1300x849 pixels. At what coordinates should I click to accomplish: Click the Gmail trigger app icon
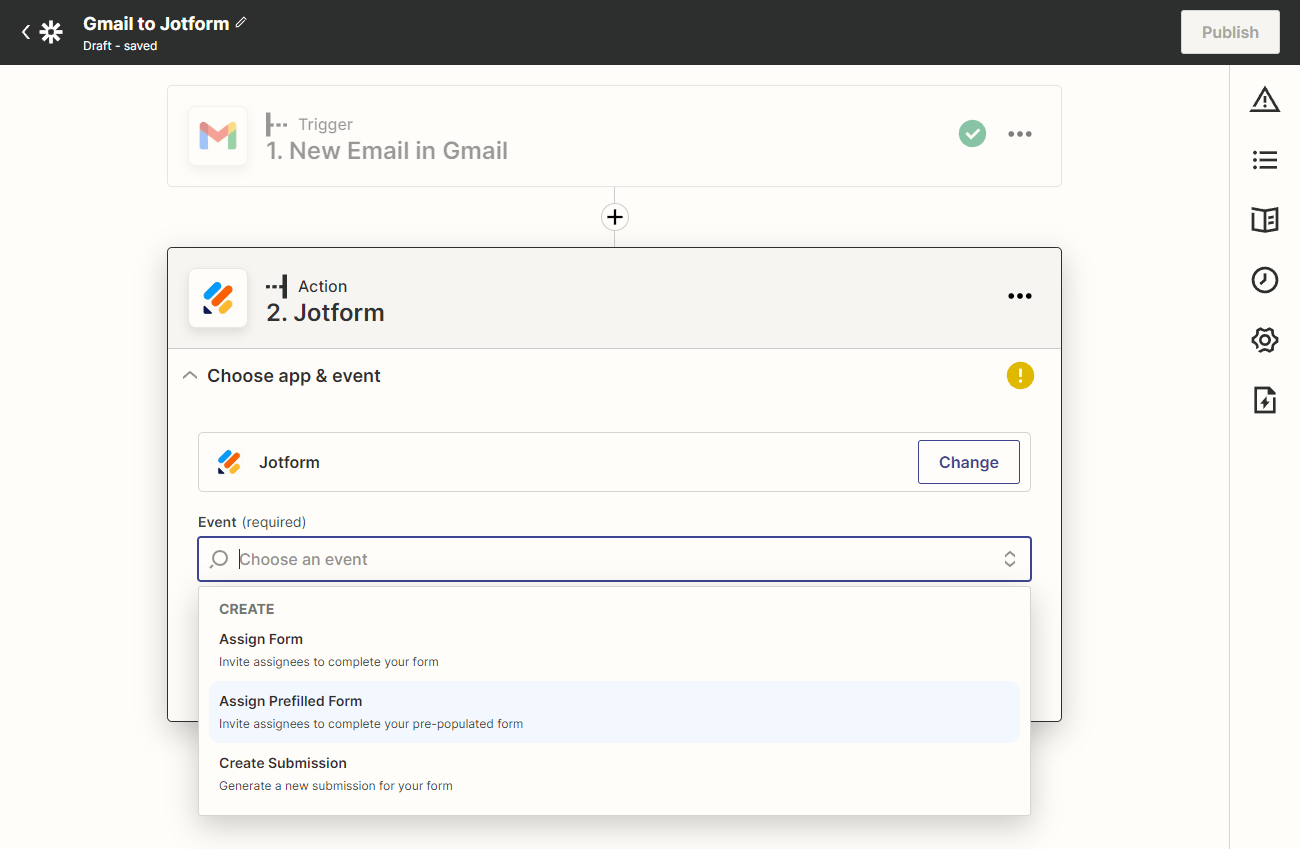(218, 136)
